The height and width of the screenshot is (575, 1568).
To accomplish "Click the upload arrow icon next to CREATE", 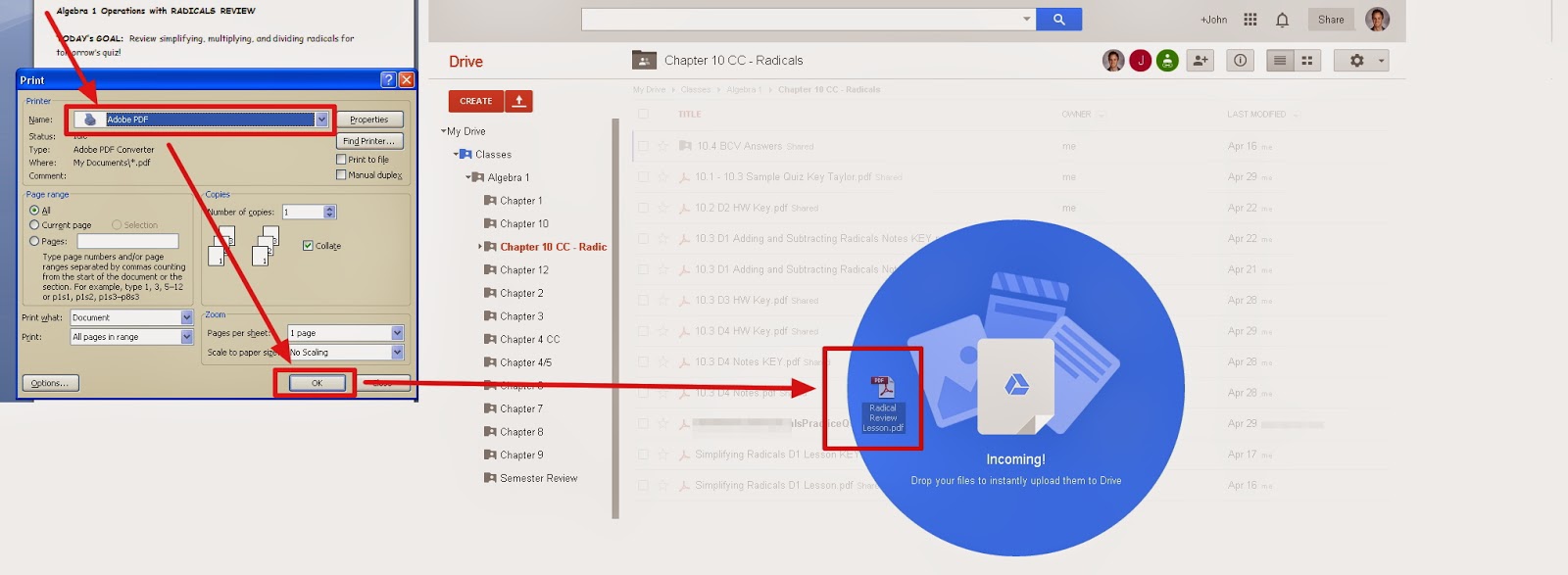I will 519,101.
